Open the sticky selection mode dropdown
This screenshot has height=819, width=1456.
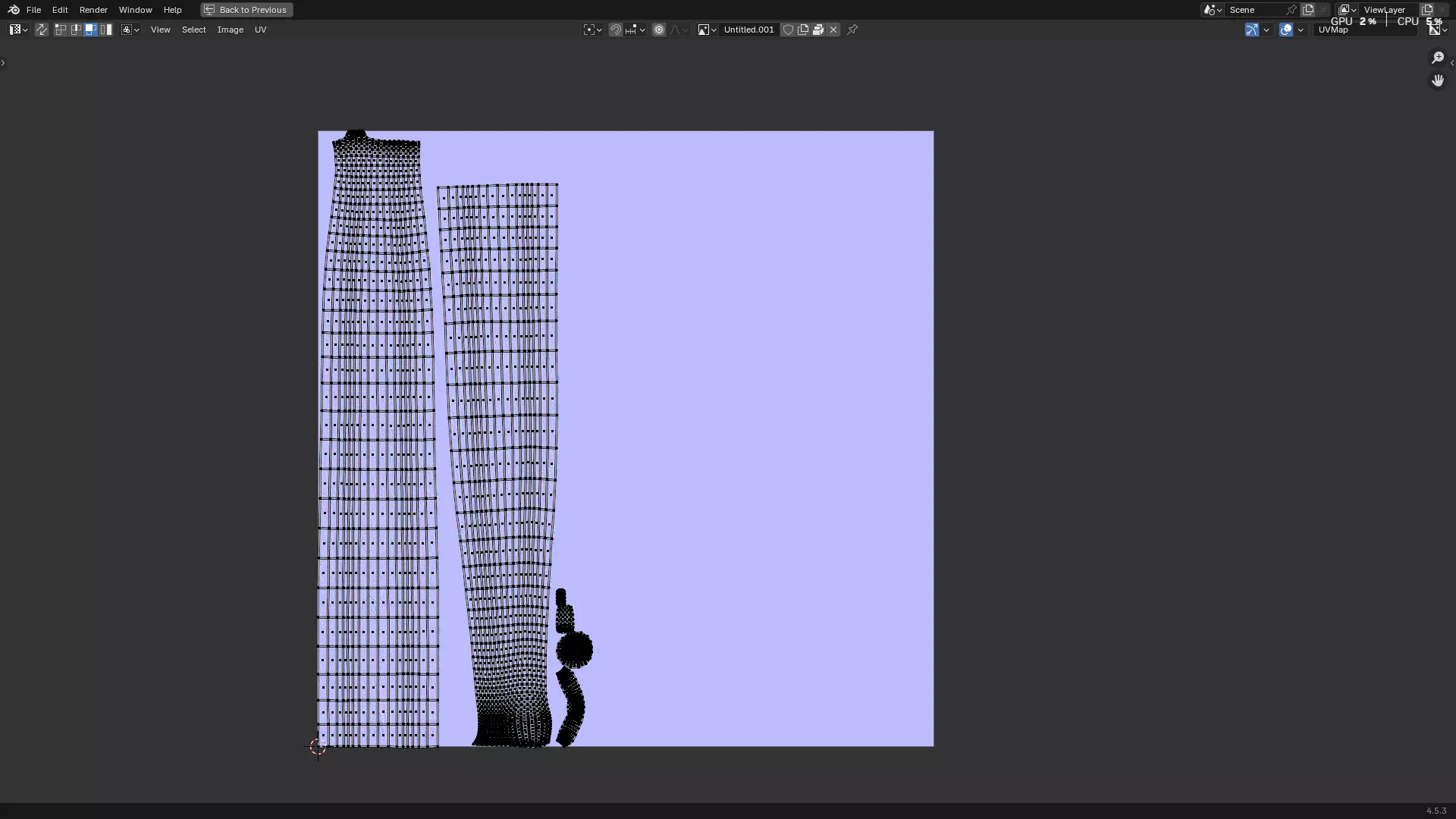point(130,30)
